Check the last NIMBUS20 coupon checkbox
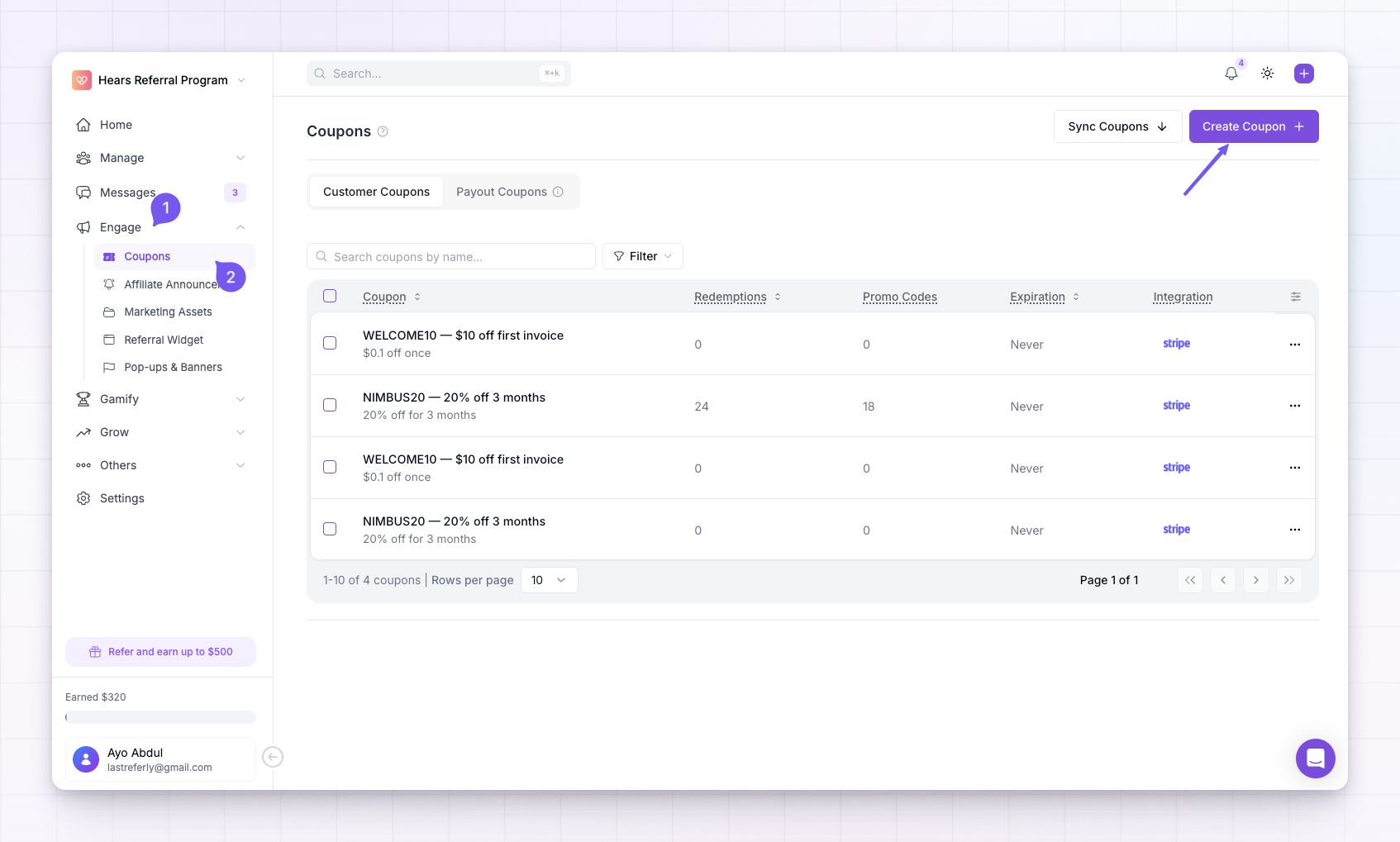1400x842 pixels. tap(330, 529)
